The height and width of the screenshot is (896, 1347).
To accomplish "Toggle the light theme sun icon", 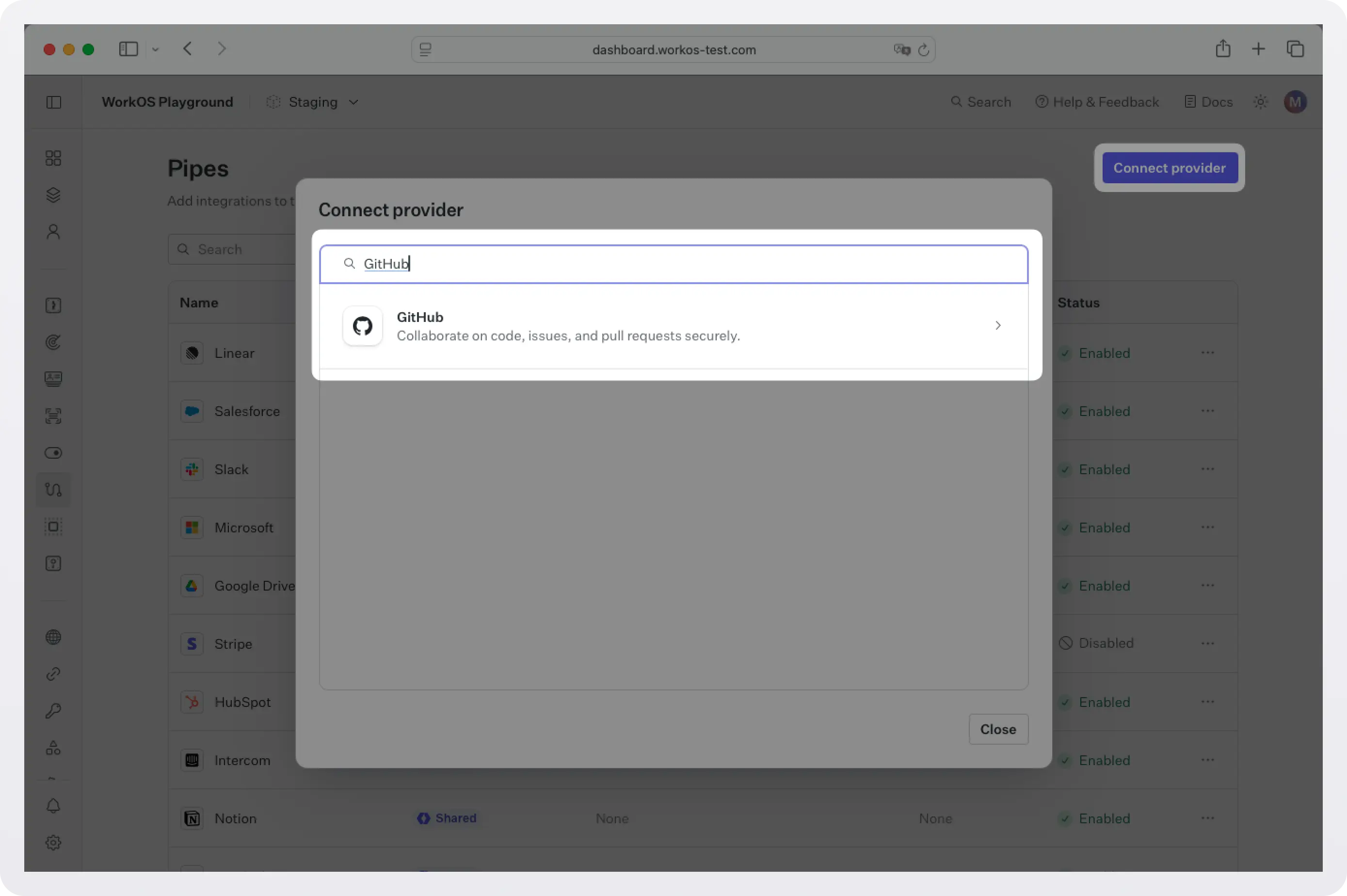I will coord(1261,102).
